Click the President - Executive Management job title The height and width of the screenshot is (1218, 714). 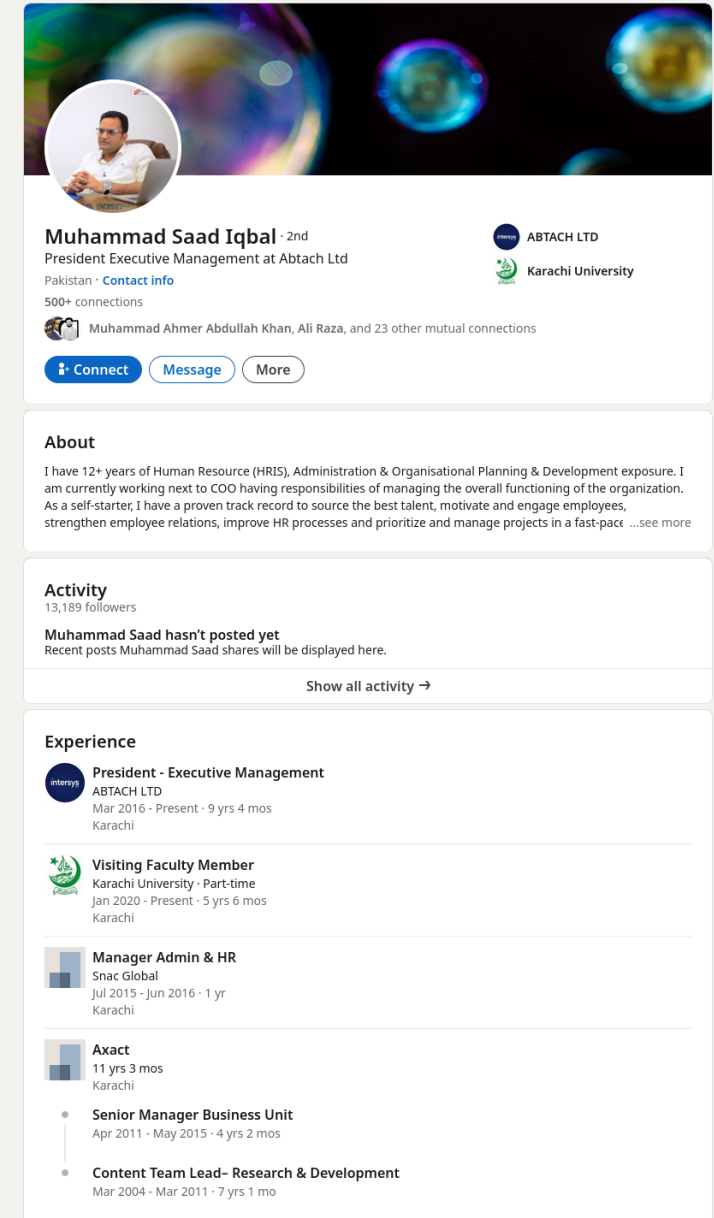[208, 773]
